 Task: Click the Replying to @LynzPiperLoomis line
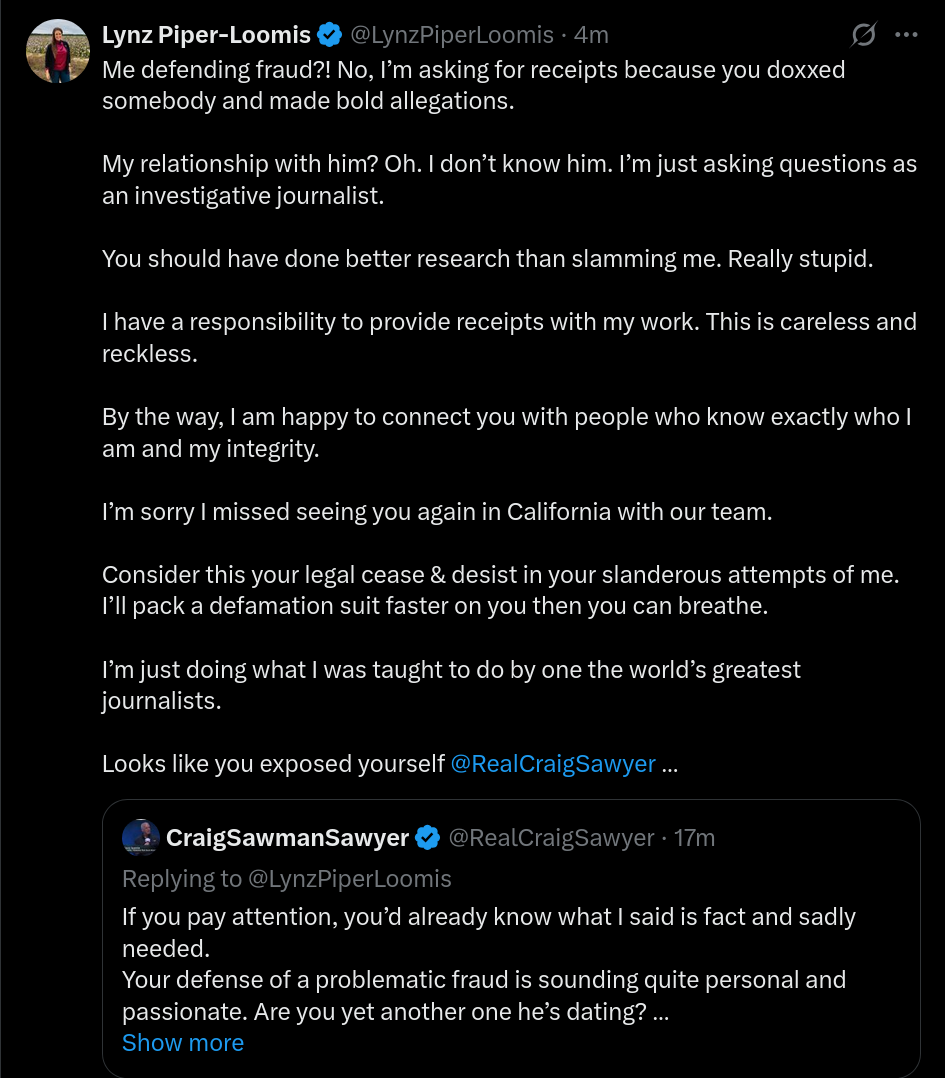pos(287,879)
